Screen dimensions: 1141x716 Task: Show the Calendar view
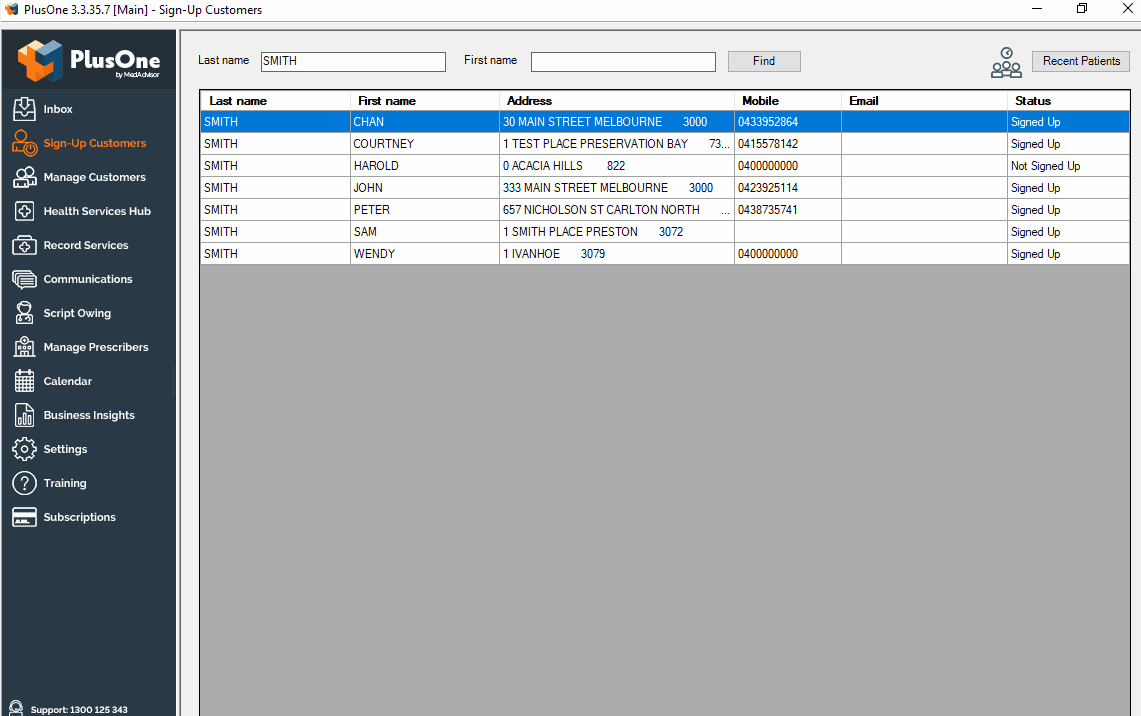tap(68, 381)
